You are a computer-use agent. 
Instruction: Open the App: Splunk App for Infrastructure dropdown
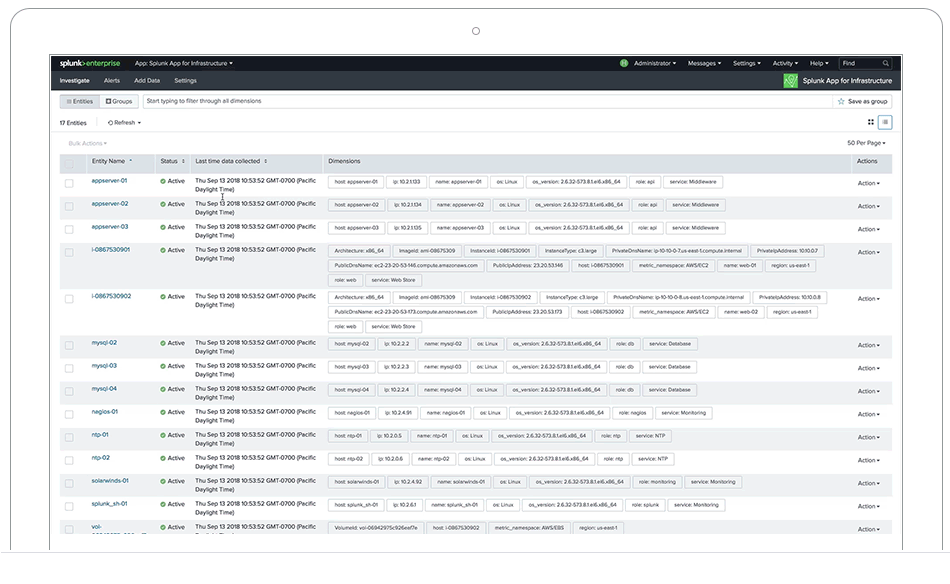click(184, 63)
